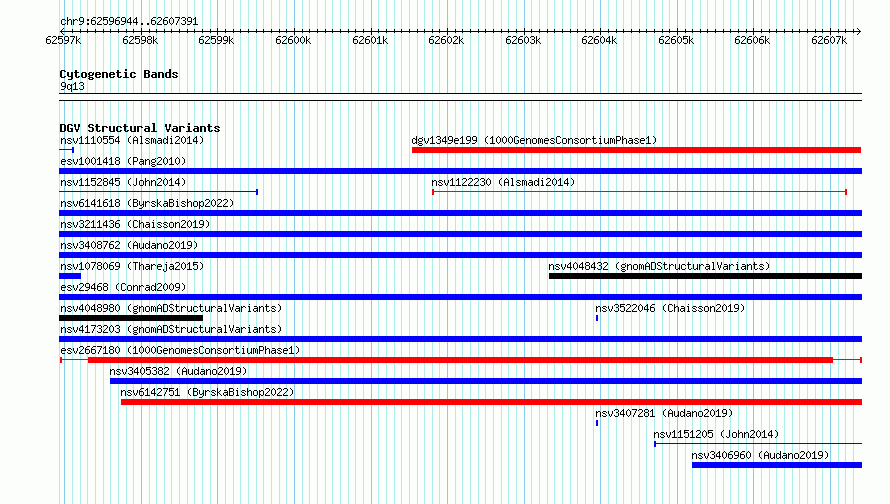Screen dimensions: 890x504
Task: Click the nsv3211436 (Chaisson2019) label
Action: click(135, 224)
